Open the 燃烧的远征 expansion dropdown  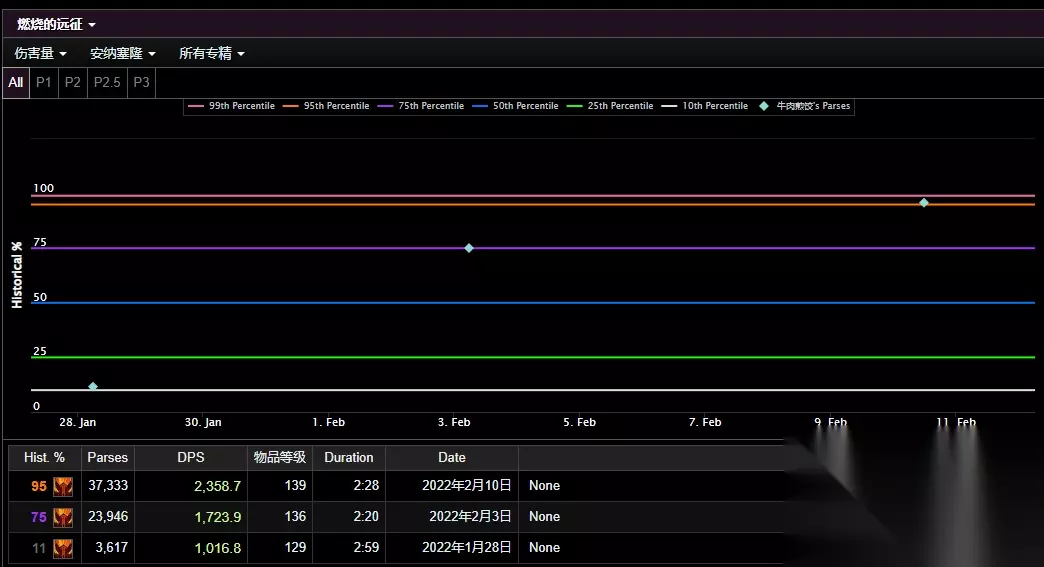[x=56, y=24]
